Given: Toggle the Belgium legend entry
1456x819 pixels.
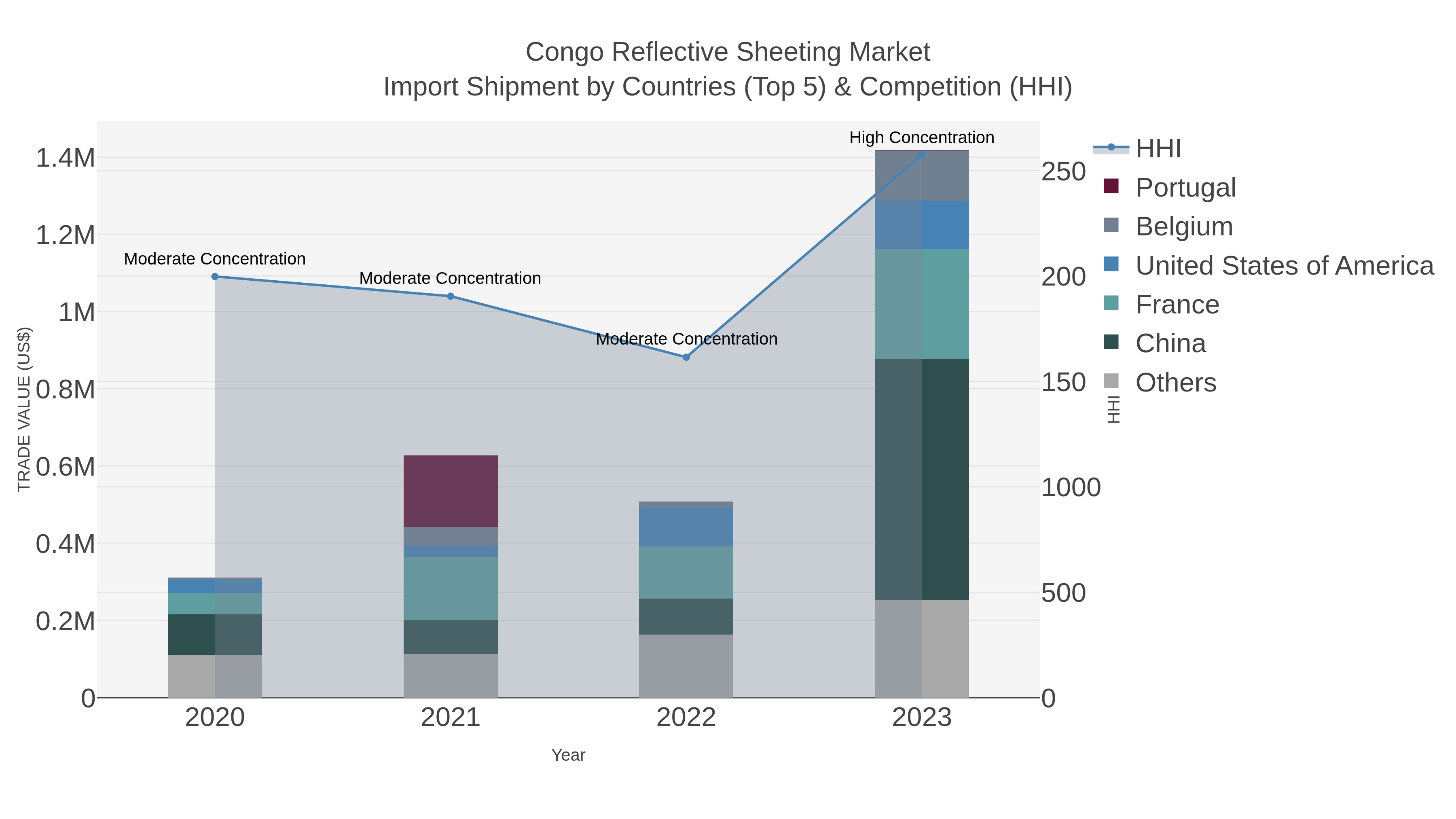Looking at the screenshot, I should (1168, 226).
